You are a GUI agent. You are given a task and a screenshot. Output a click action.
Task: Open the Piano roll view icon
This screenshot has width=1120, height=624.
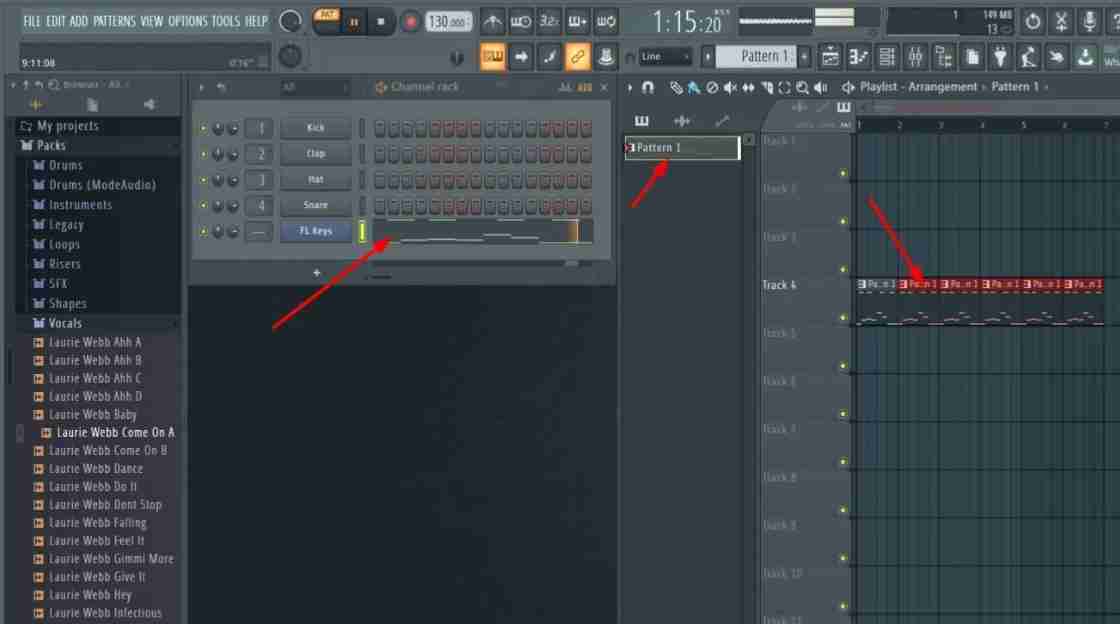[859, 57]
